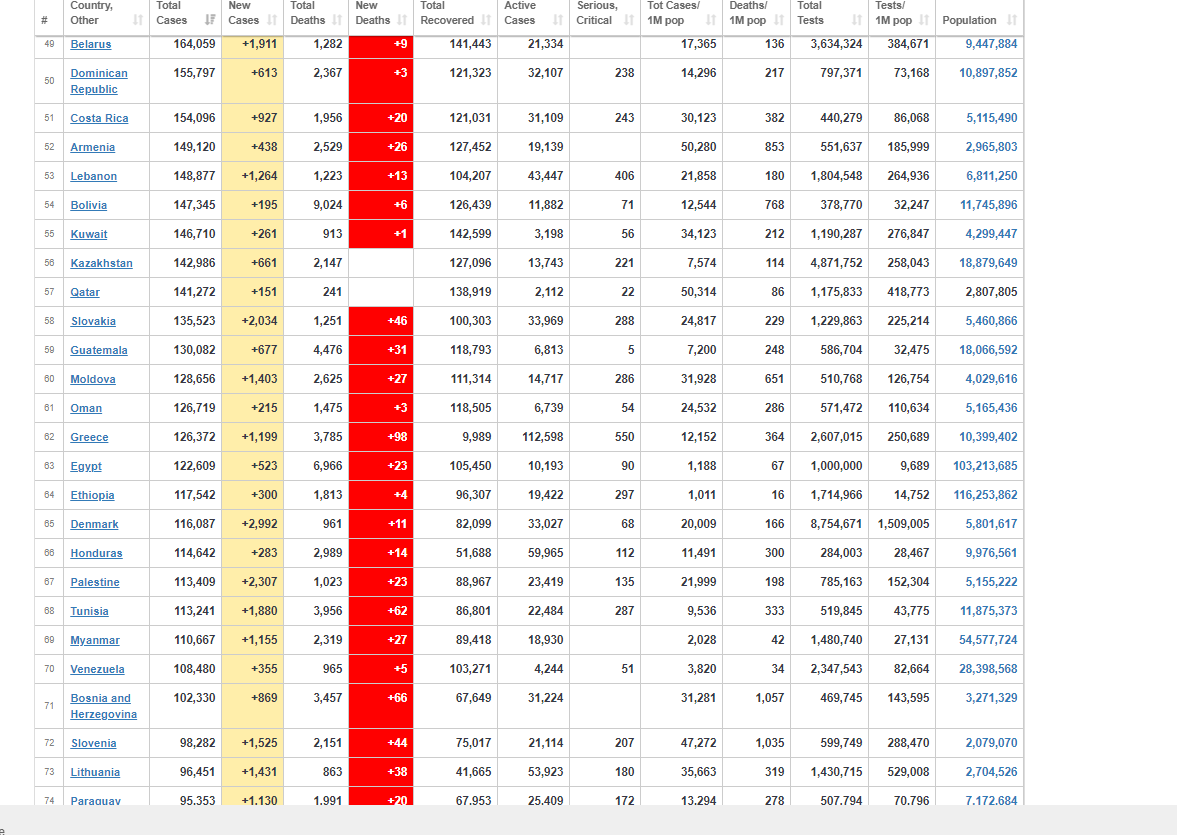Open the Venezuela country link
1177x835 pixels.
[x=98, y=670]
